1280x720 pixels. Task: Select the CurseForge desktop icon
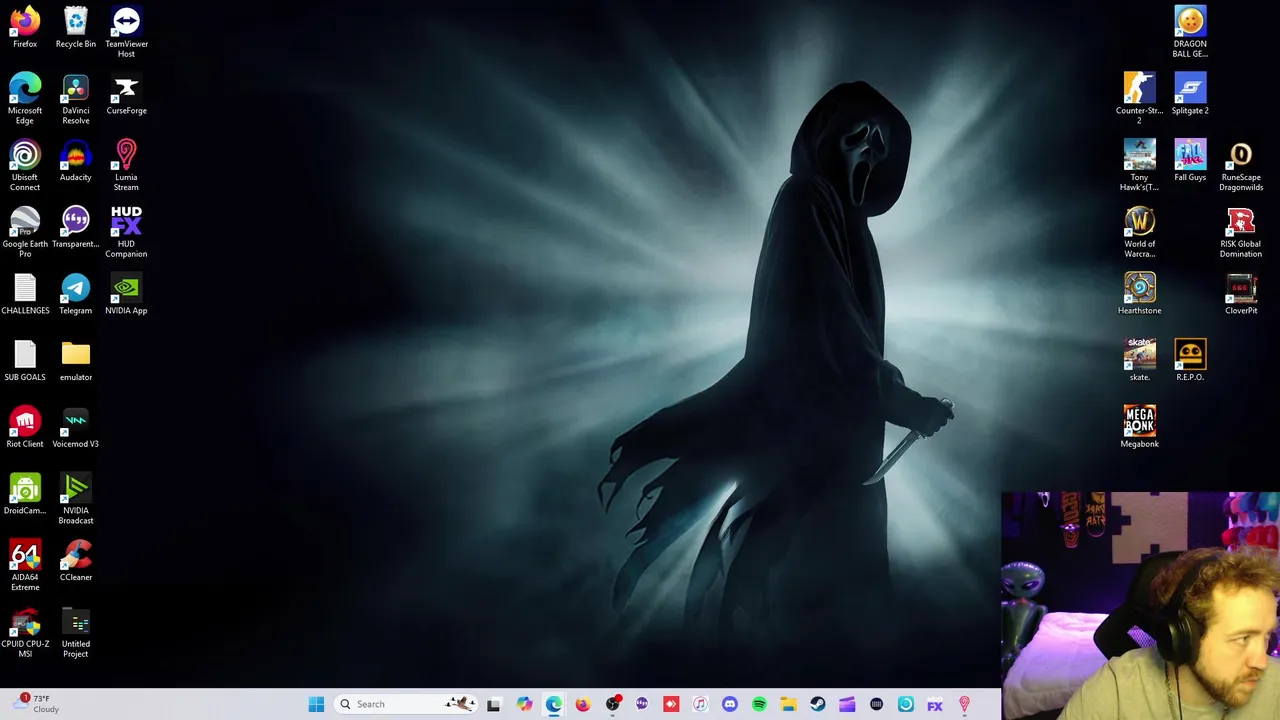126,94
